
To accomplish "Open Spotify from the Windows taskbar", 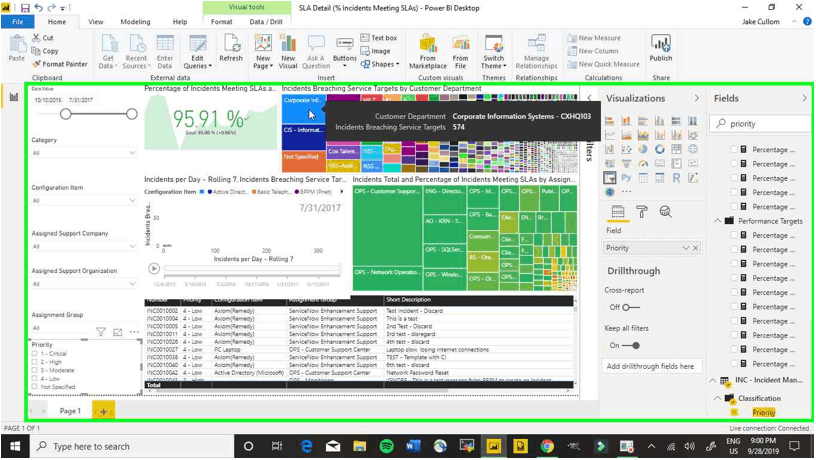I will tap(386, 446).
